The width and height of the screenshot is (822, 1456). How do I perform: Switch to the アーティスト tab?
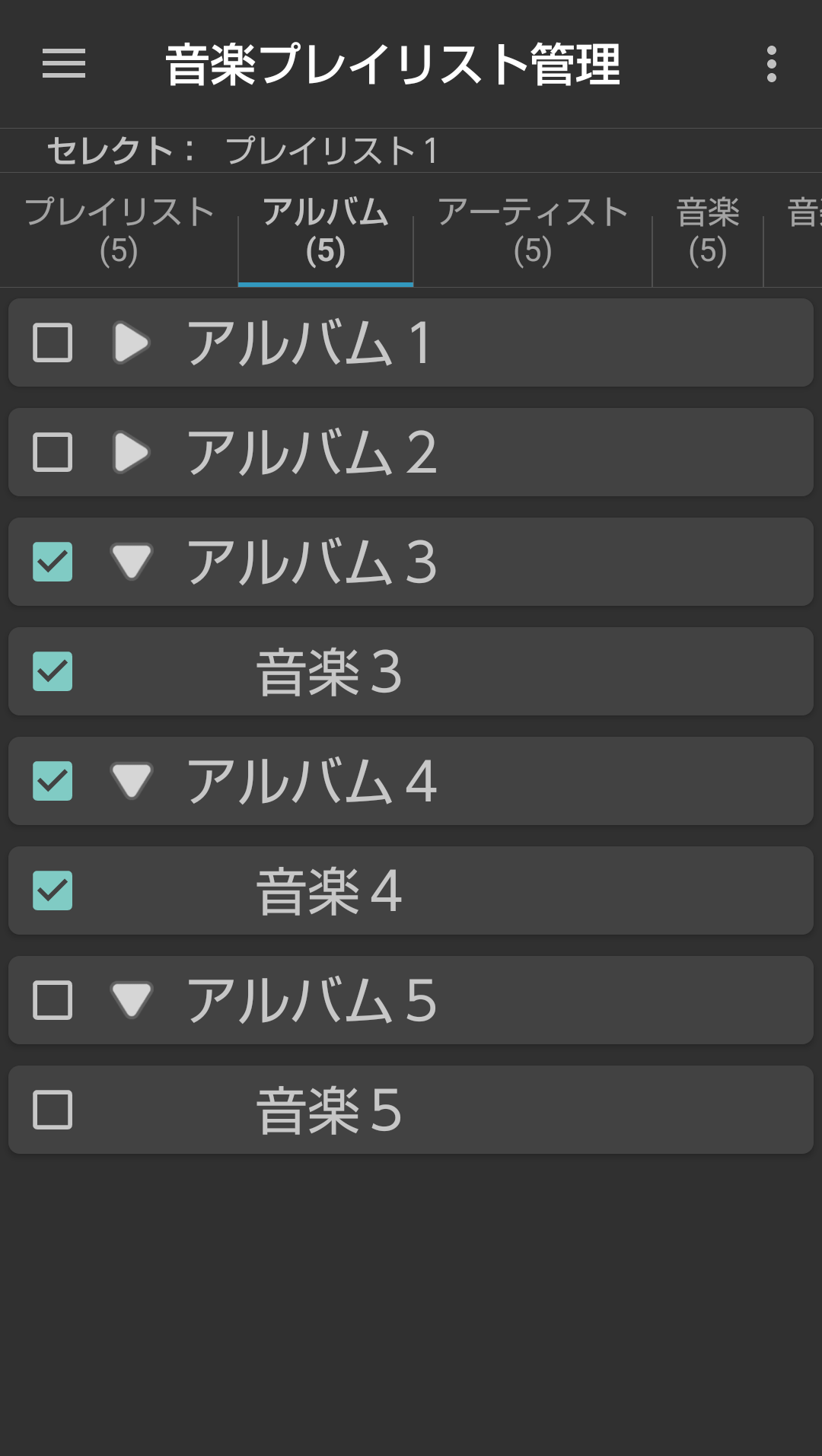(532, 231)
